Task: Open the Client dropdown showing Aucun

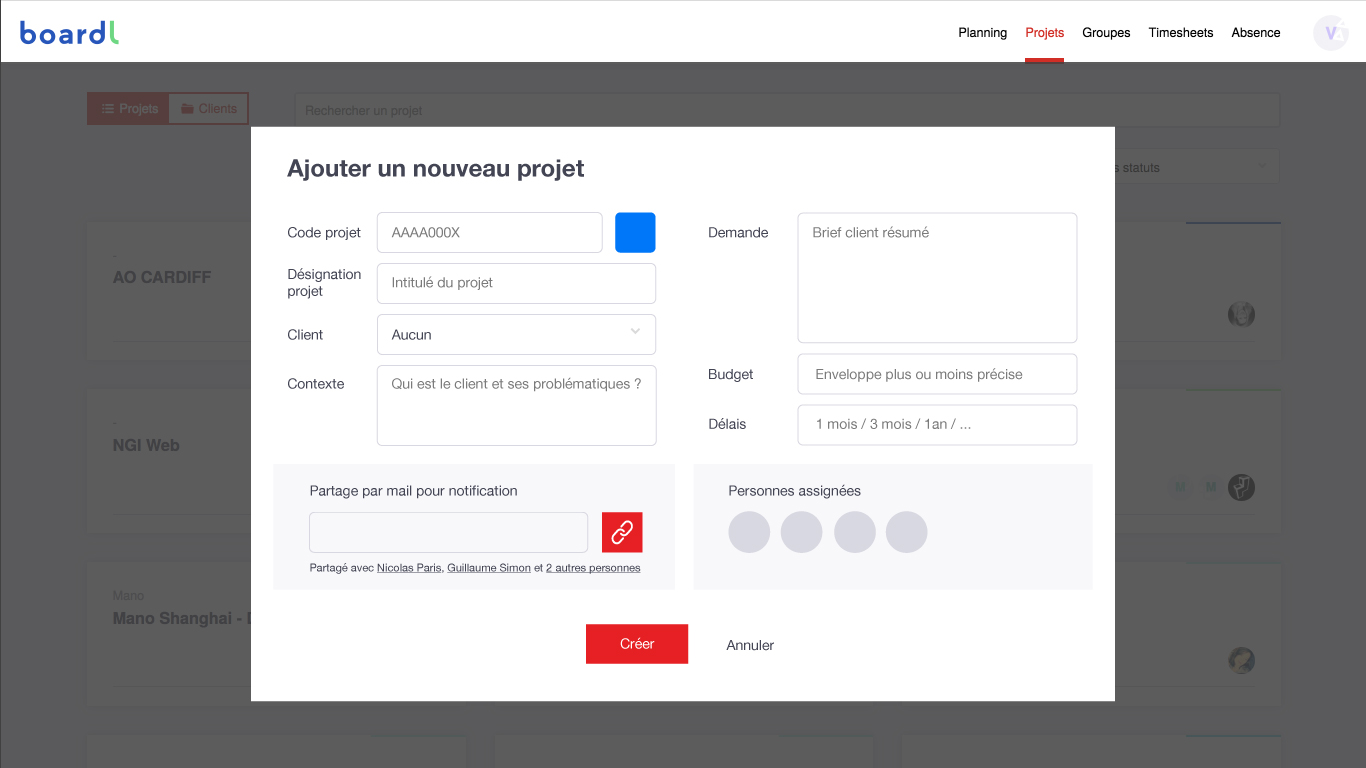Action: pyautogui.click(x=516, y=334)
